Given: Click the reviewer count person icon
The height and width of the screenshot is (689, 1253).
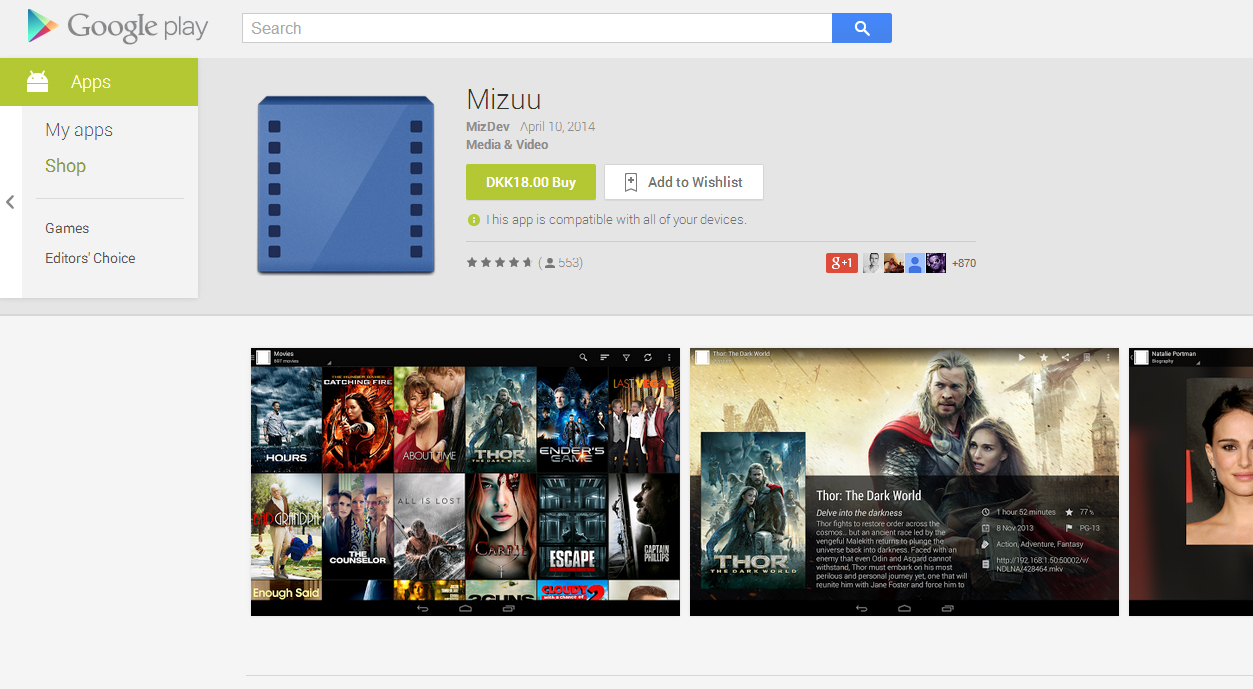Looking at the screenshot, I should pyautogui.click(x=550, y=263).
